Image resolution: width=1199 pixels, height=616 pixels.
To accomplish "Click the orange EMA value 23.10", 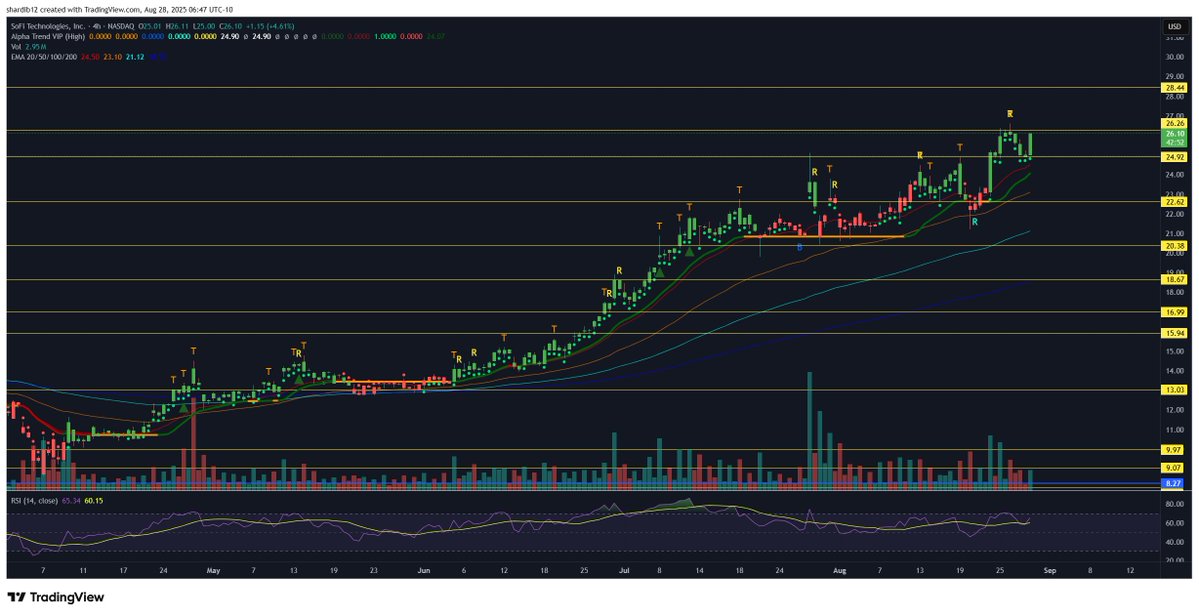I will pos(113,57).
